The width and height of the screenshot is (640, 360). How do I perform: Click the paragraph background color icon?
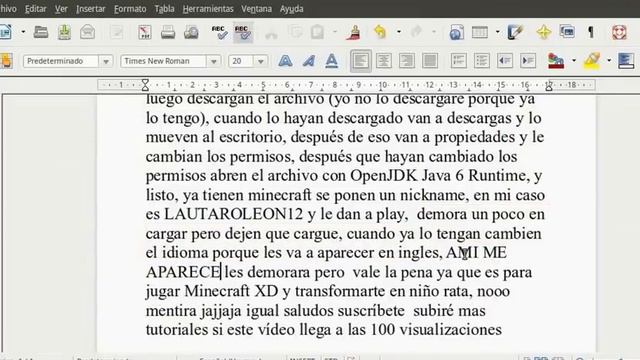[626, 61]
